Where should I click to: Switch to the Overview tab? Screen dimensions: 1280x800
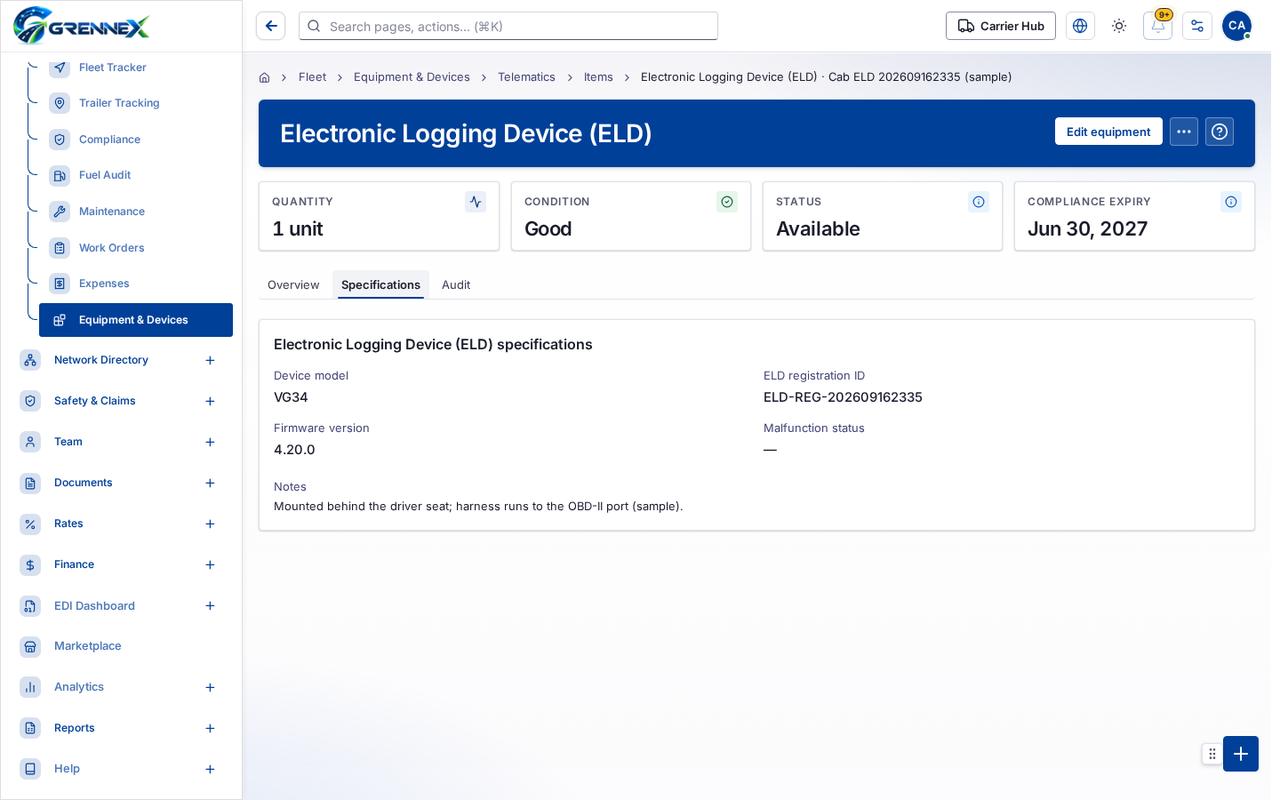[293, 285]
